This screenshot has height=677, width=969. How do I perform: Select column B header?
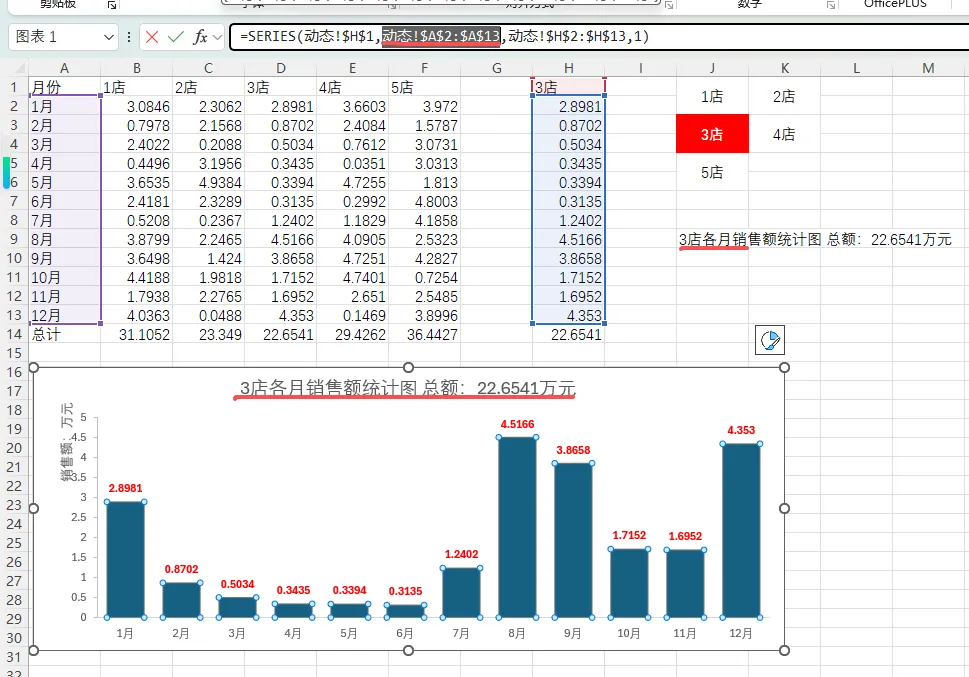(137, 68)
